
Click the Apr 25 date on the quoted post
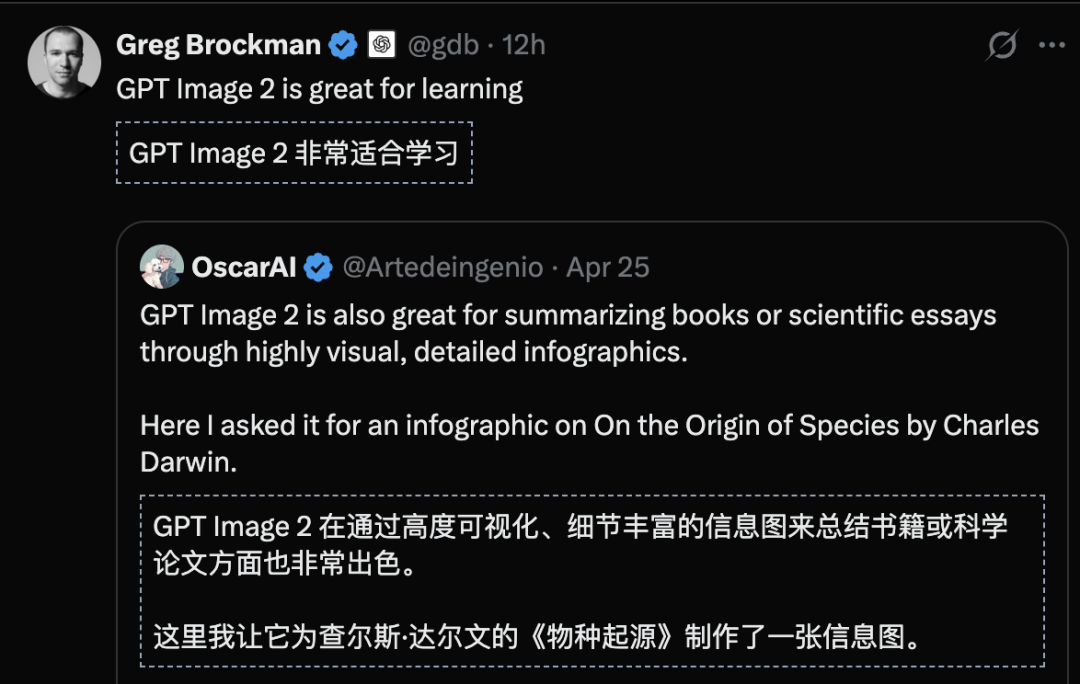(x=608, y=268)
